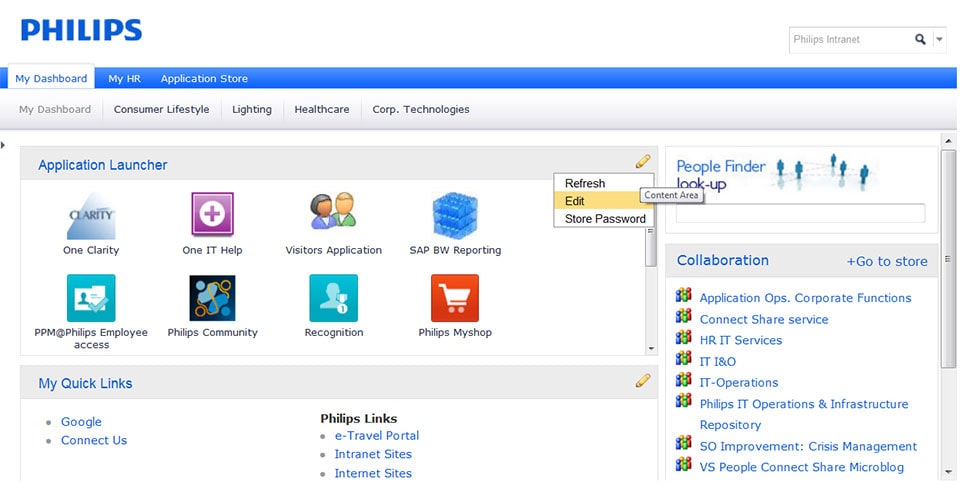
Task: Open the Lighting section
Action: [x=252, y=110]
